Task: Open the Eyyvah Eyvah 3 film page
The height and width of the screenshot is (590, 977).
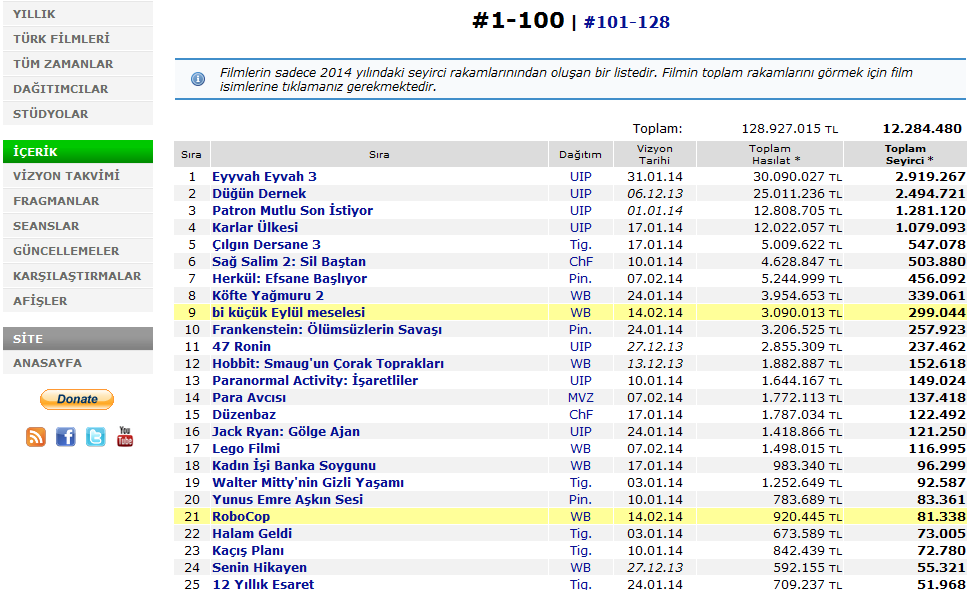Action: tap(264, 176)
